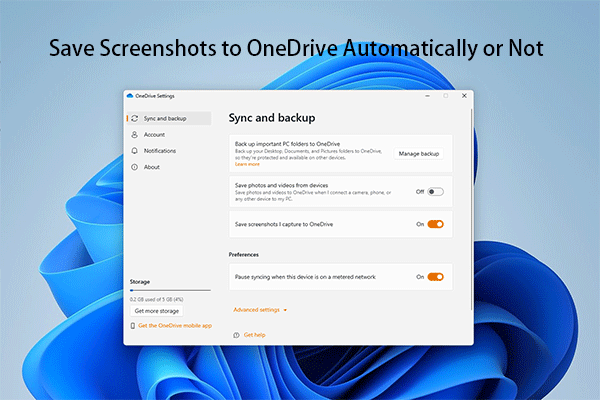Click the Sync and backup heading
The image size is (600, 400).
[272, 118]
